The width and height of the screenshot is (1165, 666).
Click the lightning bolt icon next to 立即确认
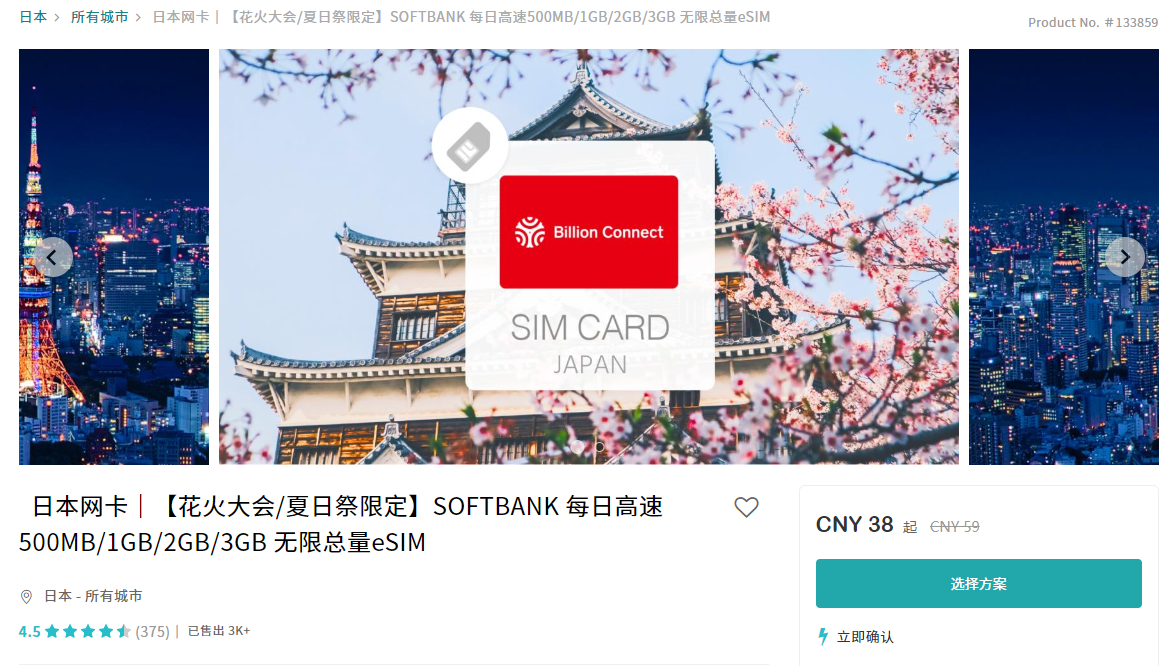point(822,636)
